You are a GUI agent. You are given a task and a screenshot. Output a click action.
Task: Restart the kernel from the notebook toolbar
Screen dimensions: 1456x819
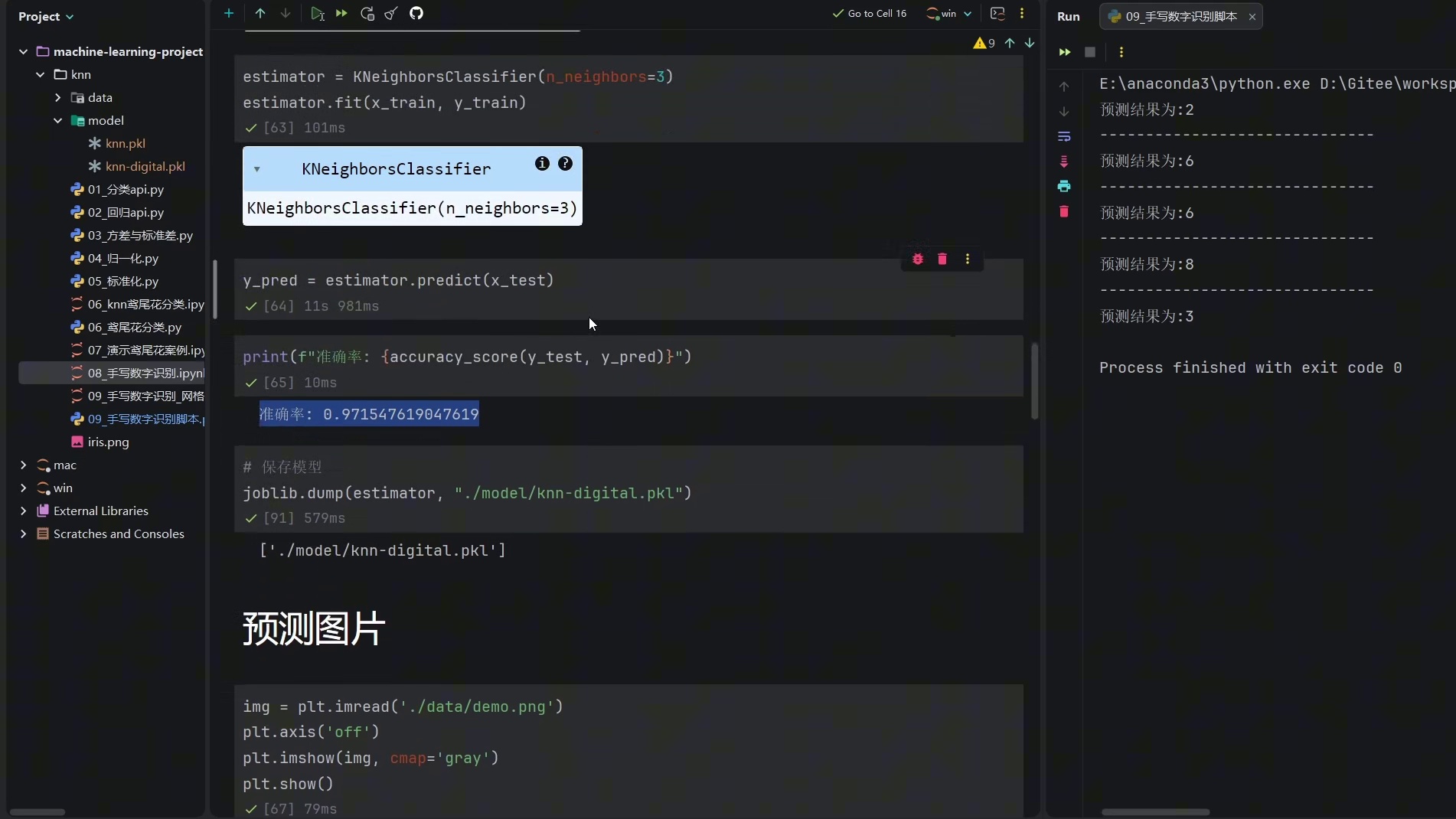367,13
